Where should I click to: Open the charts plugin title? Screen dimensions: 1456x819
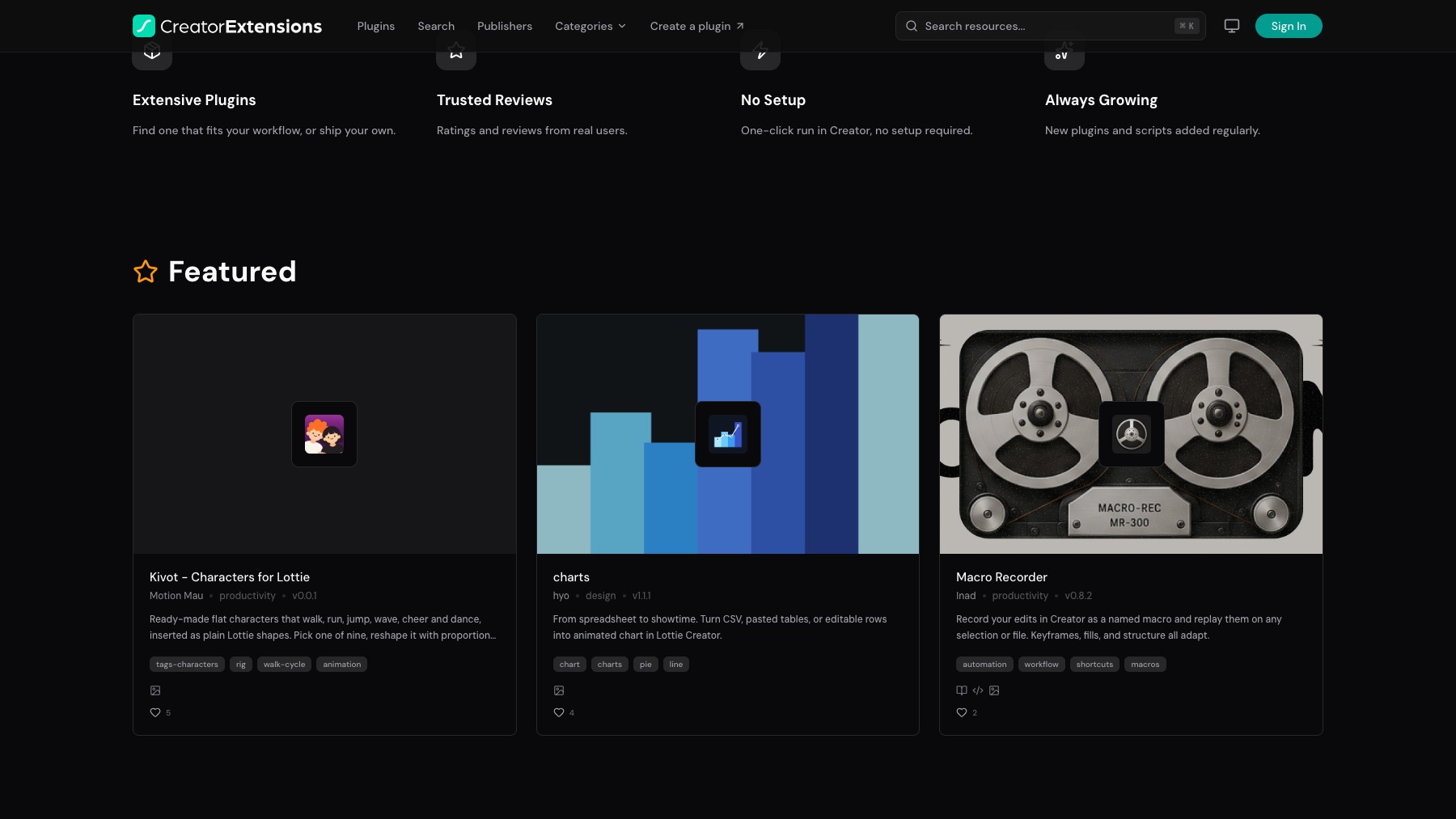571,577
